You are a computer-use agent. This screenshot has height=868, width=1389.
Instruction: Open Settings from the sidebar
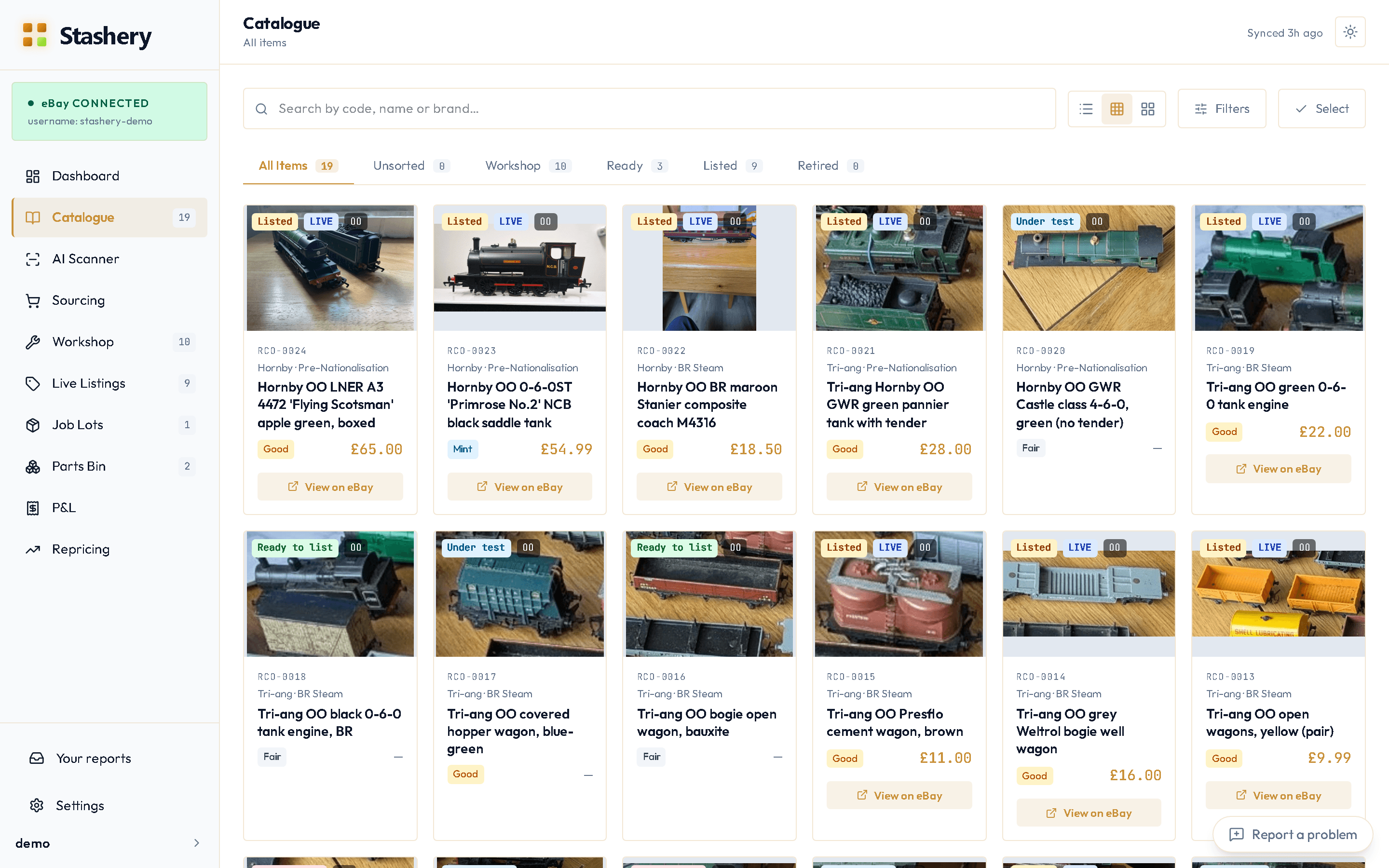point(109,805)
